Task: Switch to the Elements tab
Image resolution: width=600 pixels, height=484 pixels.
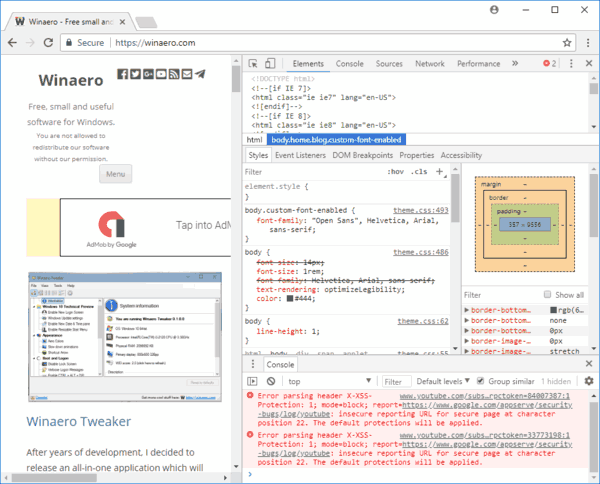Action: coord(308,64)
